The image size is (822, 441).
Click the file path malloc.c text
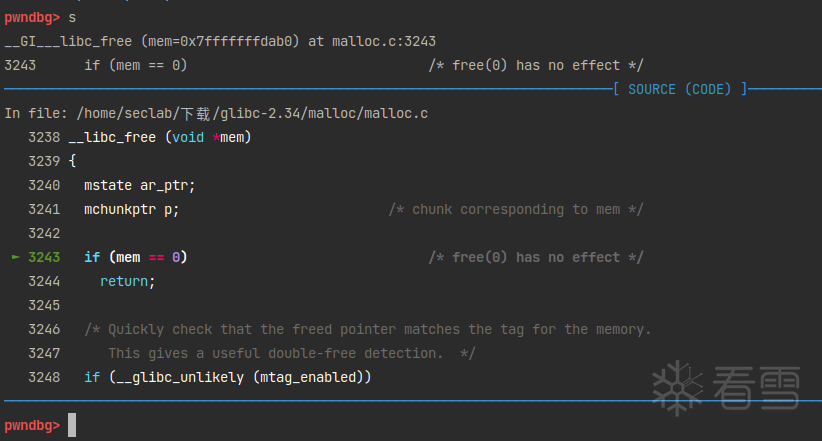tap(396, 113)
